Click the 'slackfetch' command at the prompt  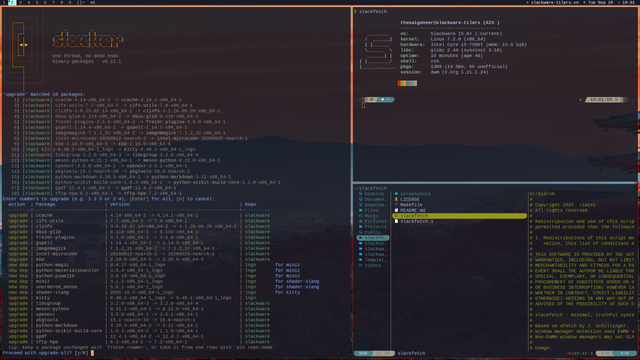(373, 11)
